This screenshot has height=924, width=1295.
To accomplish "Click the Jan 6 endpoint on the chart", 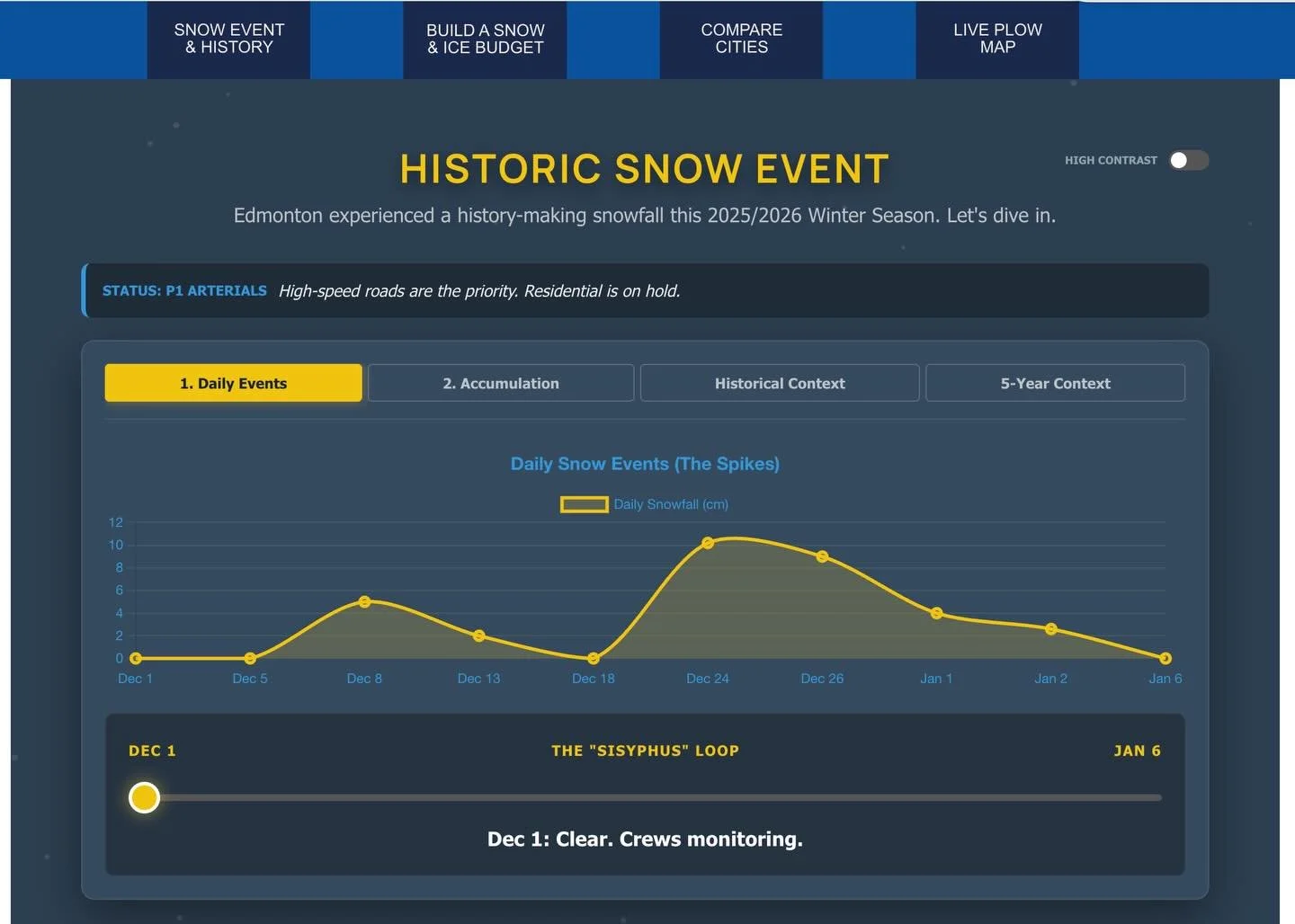I will pos(1165,658).
